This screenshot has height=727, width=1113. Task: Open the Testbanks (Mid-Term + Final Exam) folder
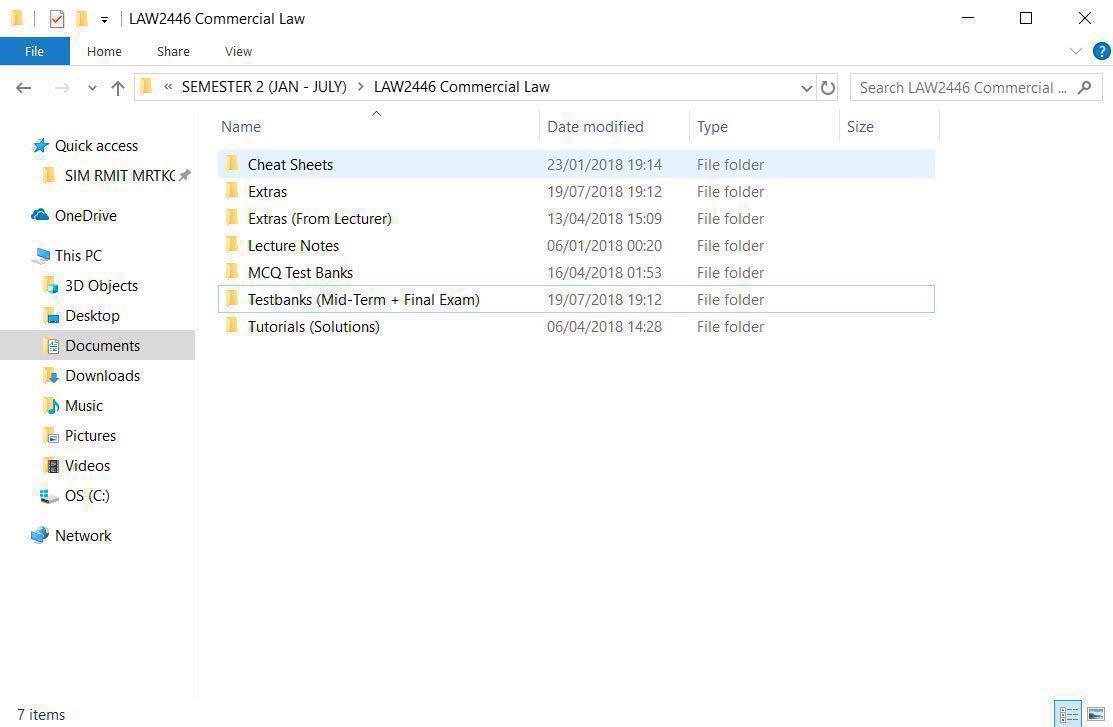pyautogui.click(x=363, y=299)
